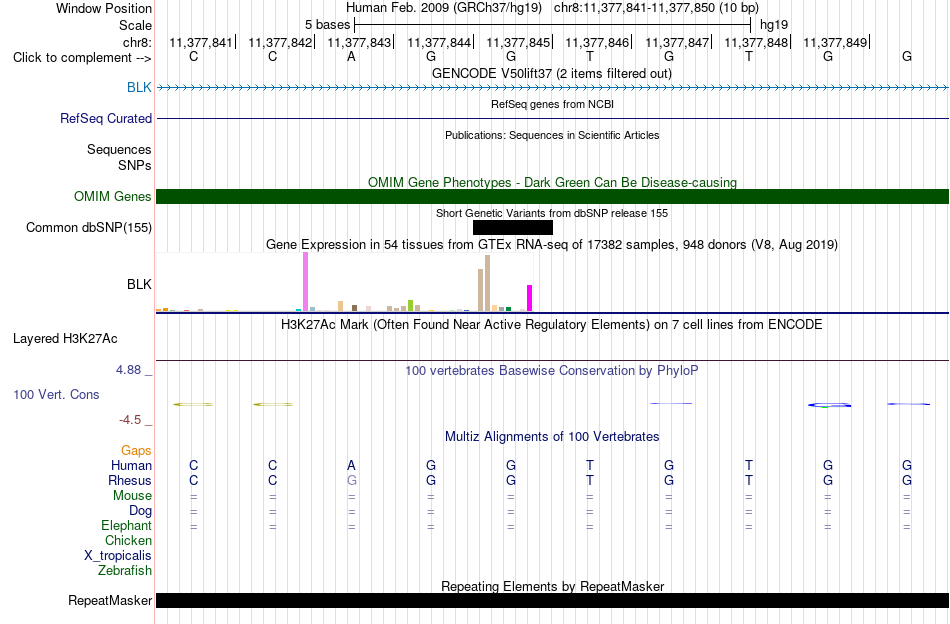Click the "hg19" label beside the scale bar
This screenshot has width=950, height=624.
(x=774, y=25)
